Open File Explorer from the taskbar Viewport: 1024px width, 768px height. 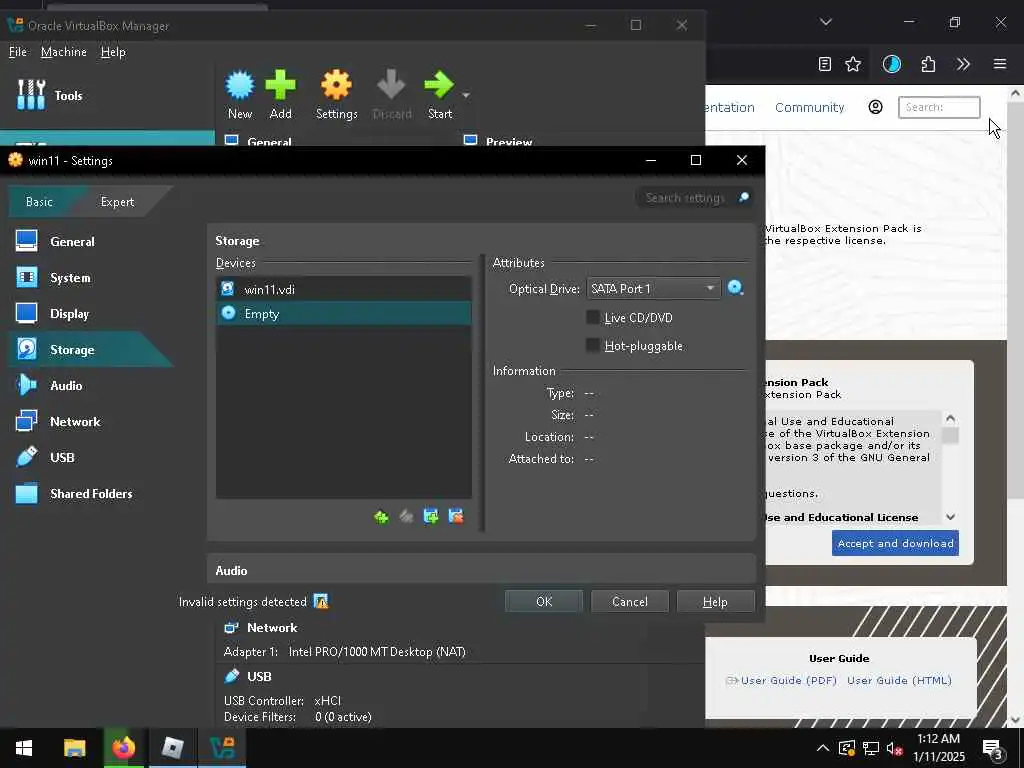coord(74,748)
